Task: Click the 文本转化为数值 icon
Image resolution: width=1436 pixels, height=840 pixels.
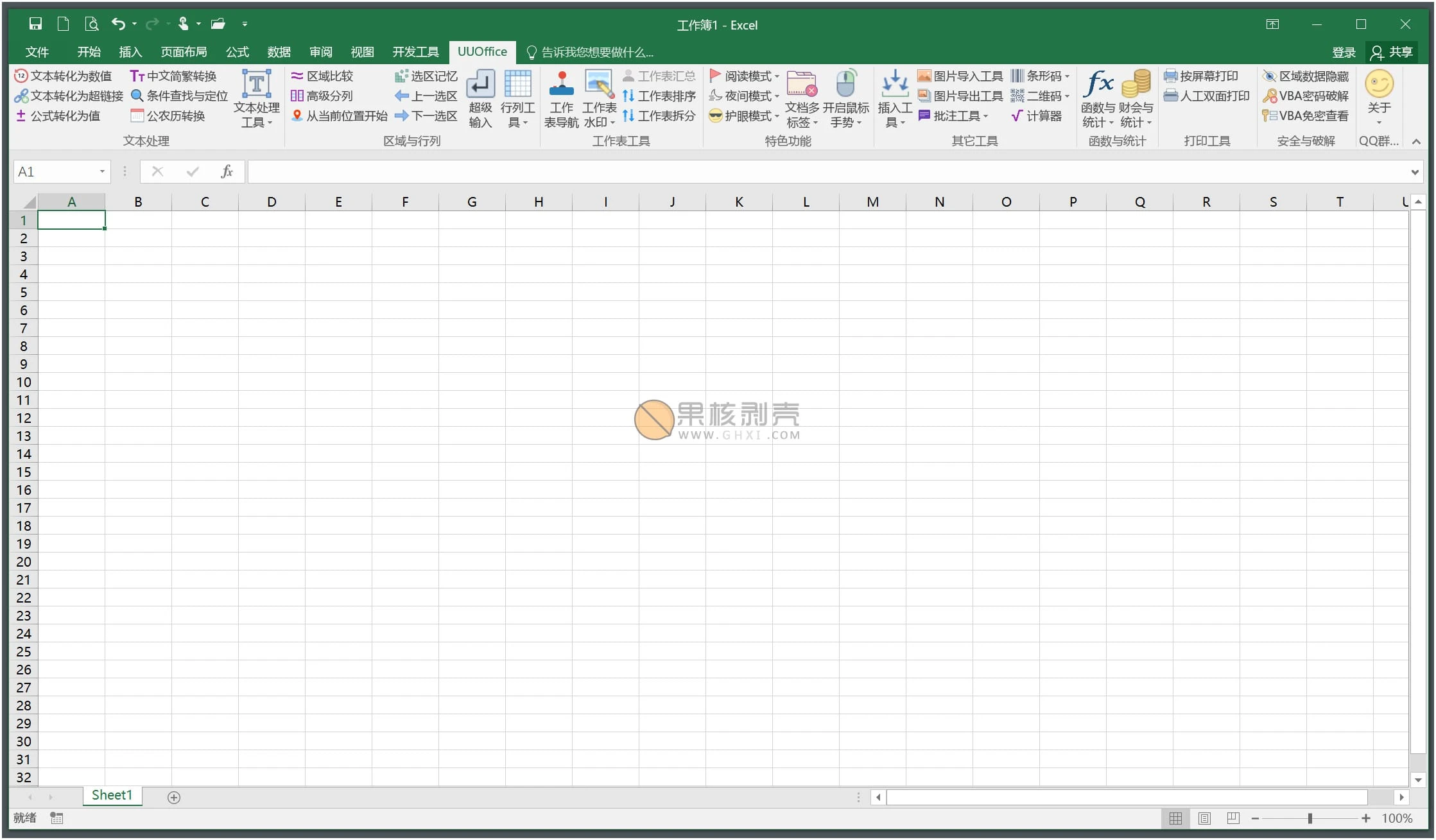Action: 21,76
